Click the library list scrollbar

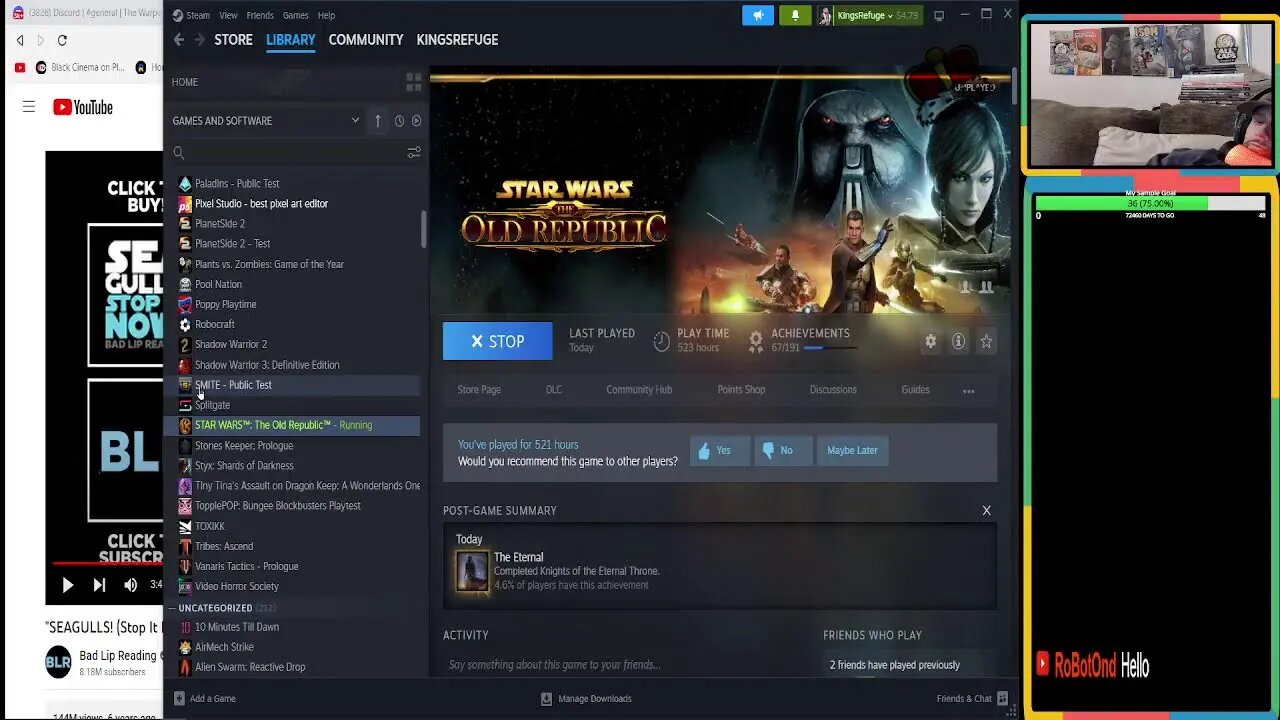pyautogui.click(x=424, y=229)
